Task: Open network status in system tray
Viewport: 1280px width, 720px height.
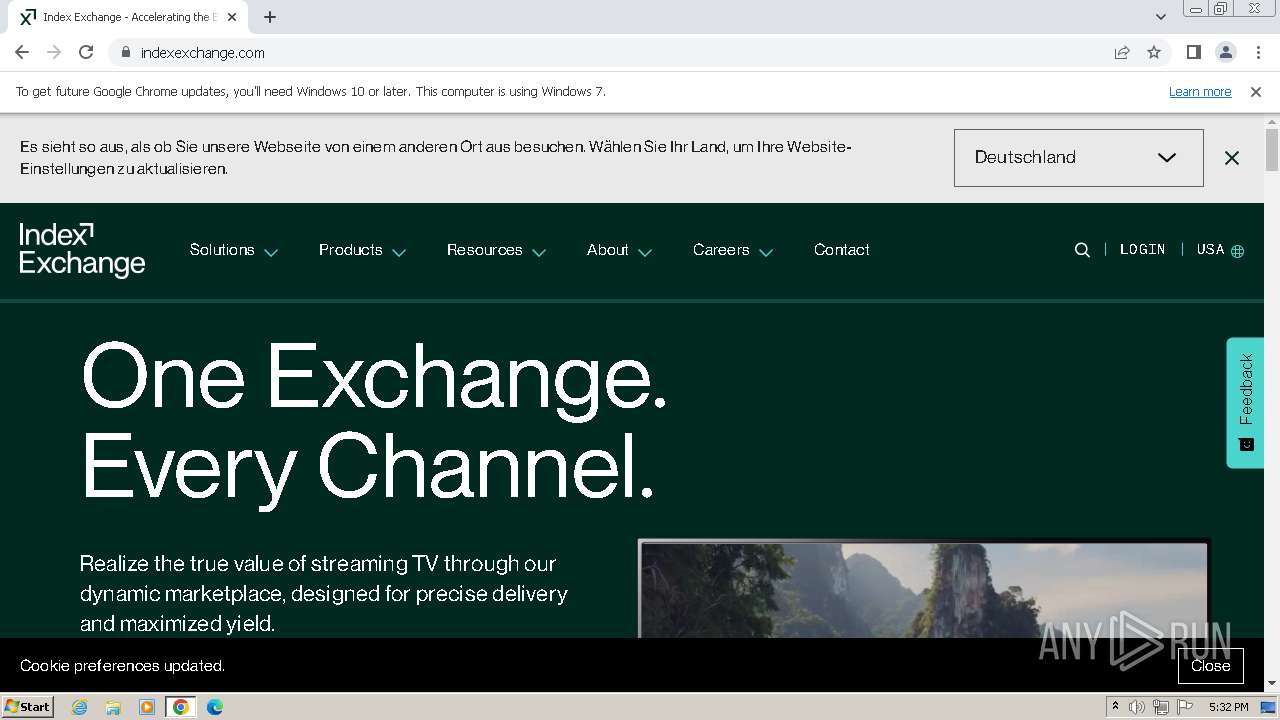Action: 1161,707
